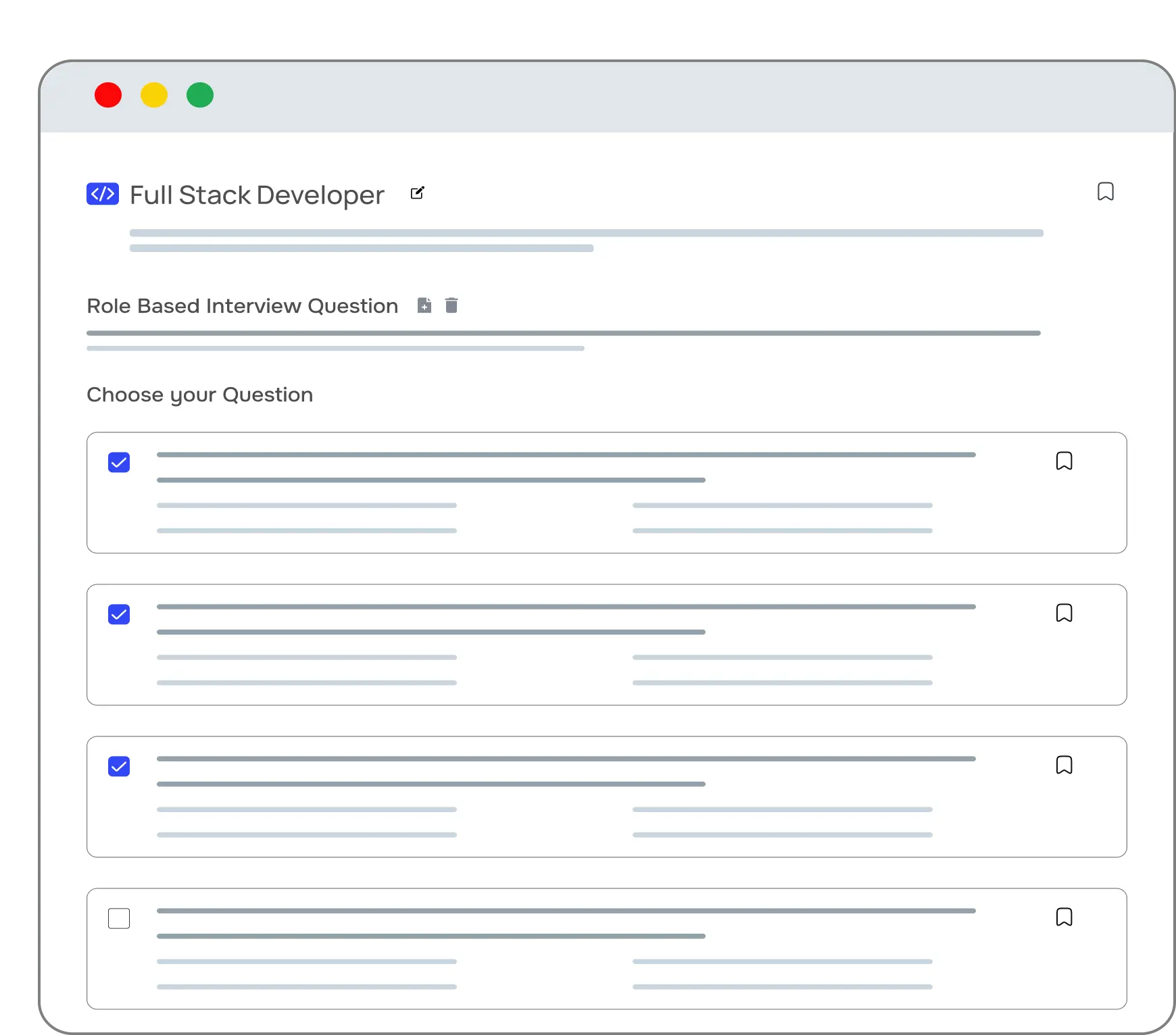Deselect the third question checkbox
The width and height of the screenshot is (1176, 1035).
(x=119, y=767)
